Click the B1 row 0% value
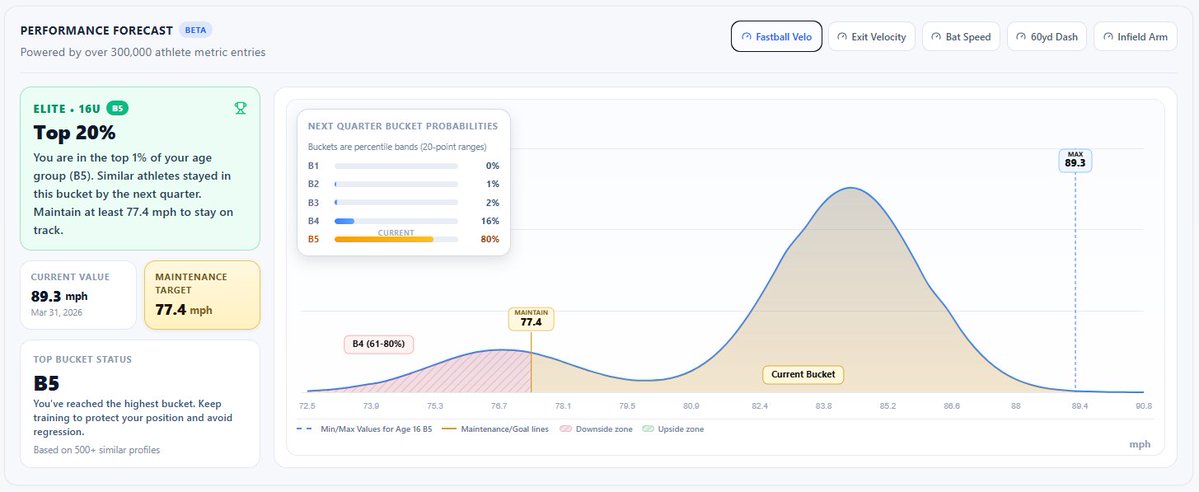Image resolution: width=1199 pixels, height=492 pixels. (492, 166)
